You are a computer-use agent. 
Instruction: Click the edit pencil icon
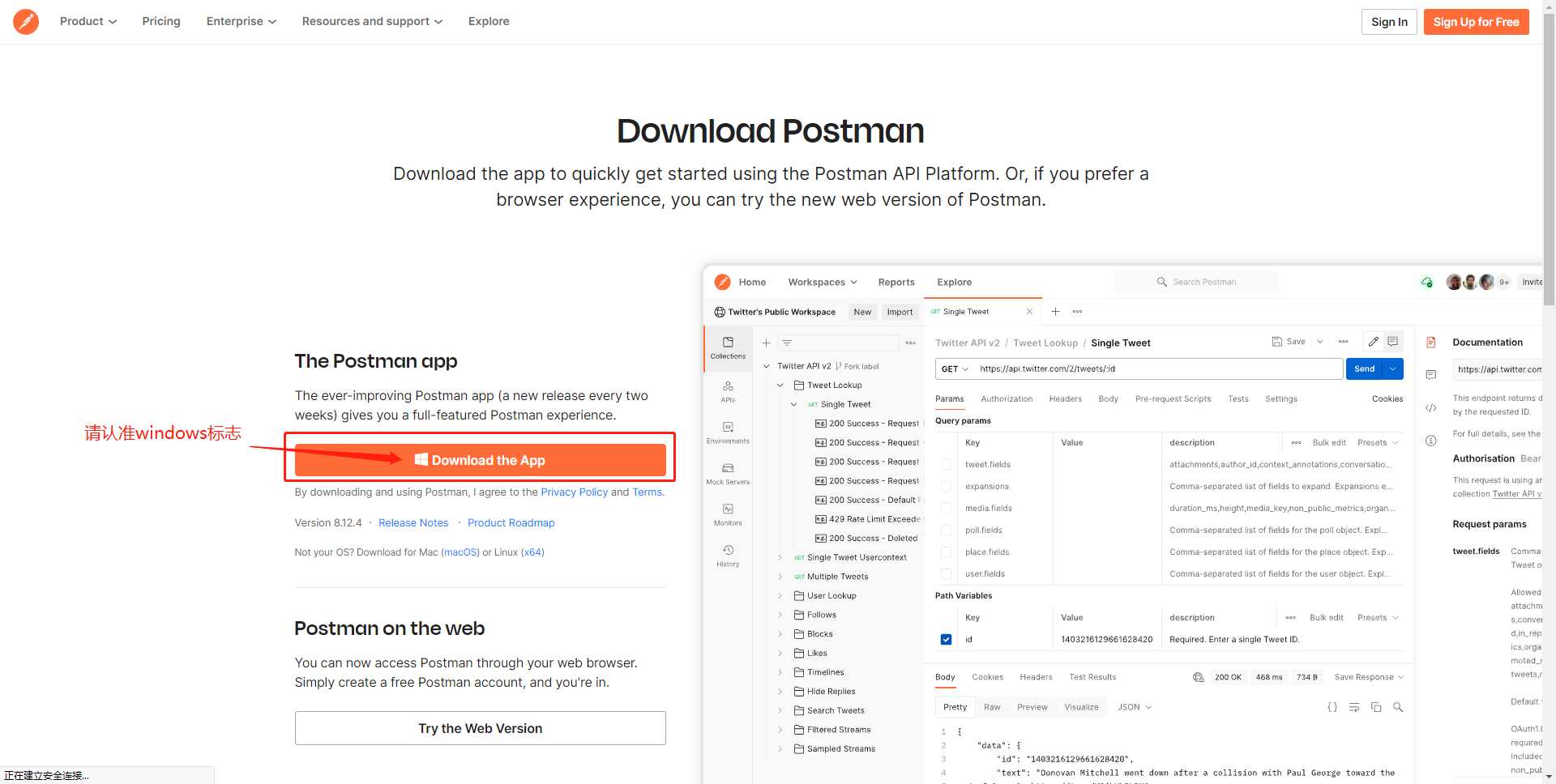[x=1373, y=342]
